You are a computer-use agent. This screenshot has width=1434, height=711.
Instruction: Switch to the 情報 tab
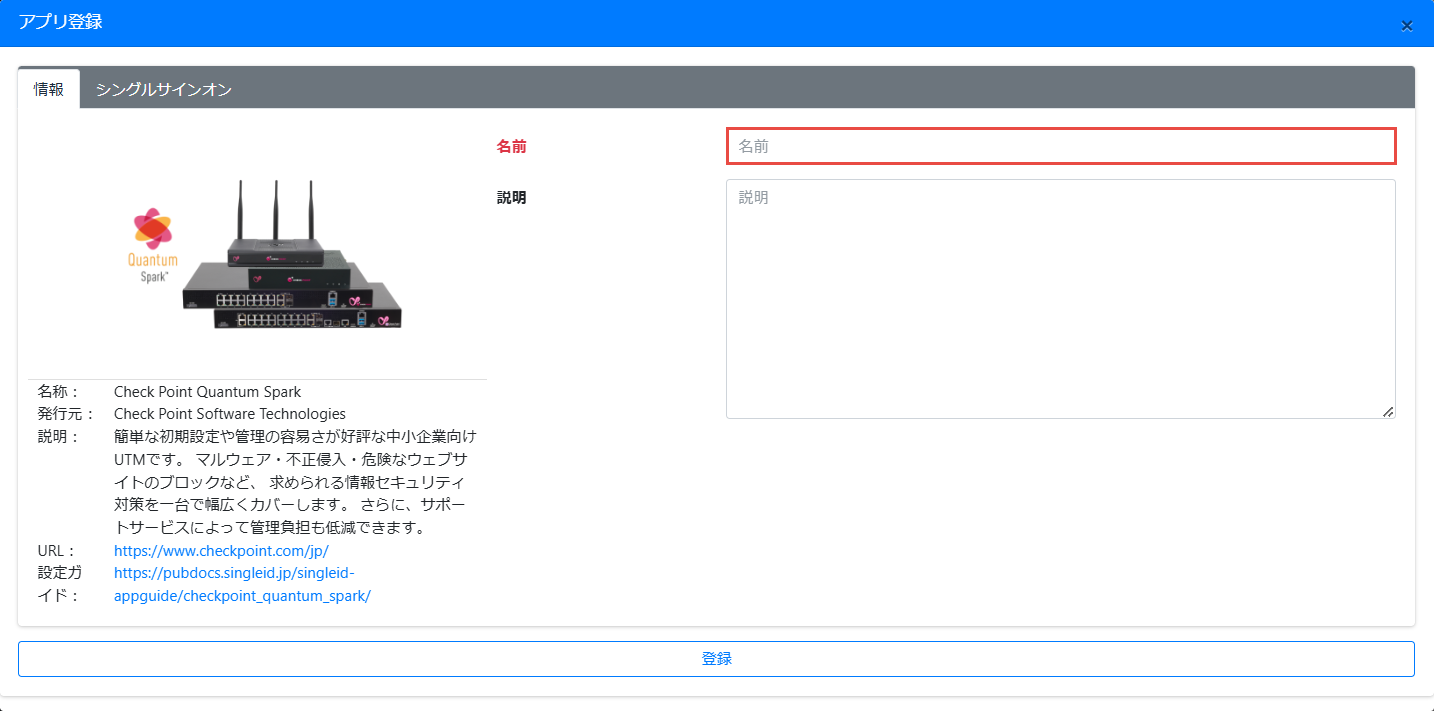tap(49, 89)
